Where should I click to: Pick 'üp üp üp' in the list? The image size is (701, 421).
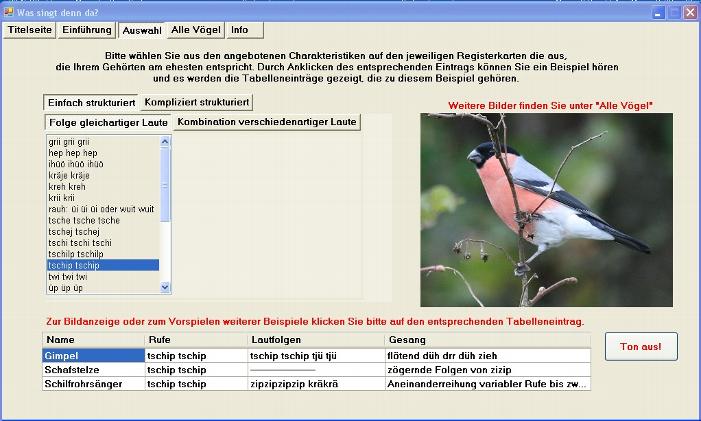(x=65, y=287)
